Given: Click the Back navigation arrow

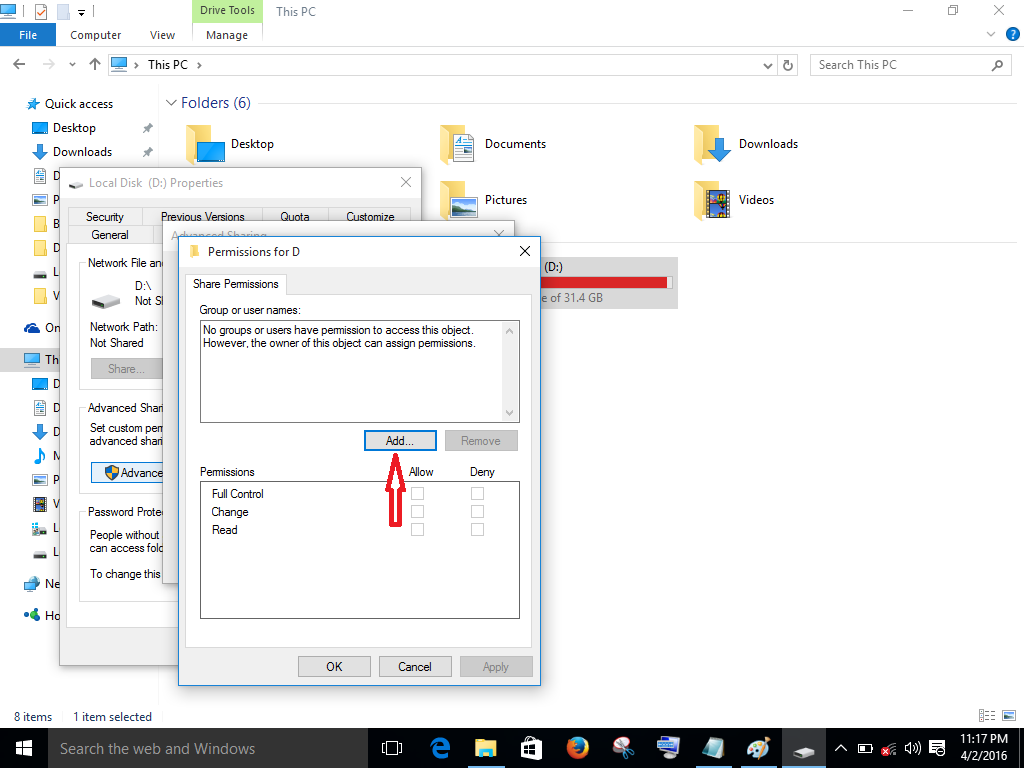Looking at the screenshot, I should pyautogui.click(x=18, y=64).
